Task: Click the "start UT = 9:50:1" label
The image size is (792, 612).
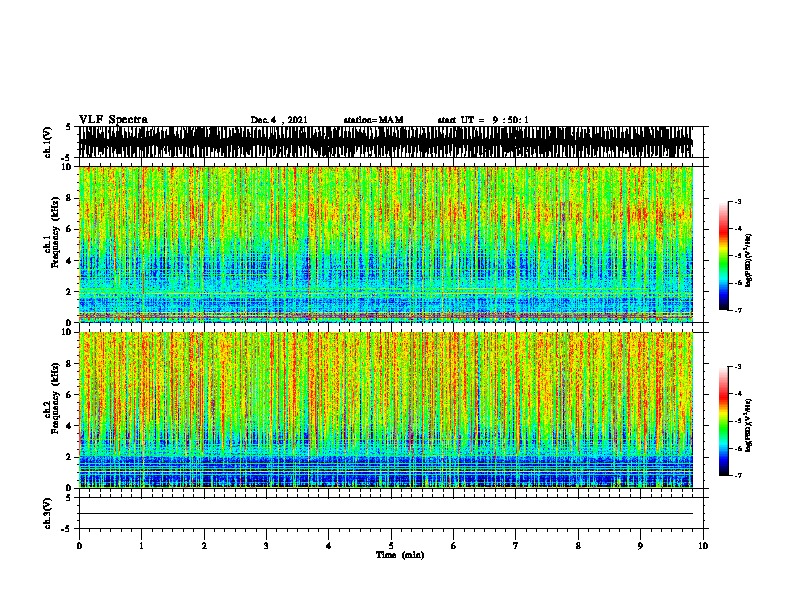Action: (483, 120)
